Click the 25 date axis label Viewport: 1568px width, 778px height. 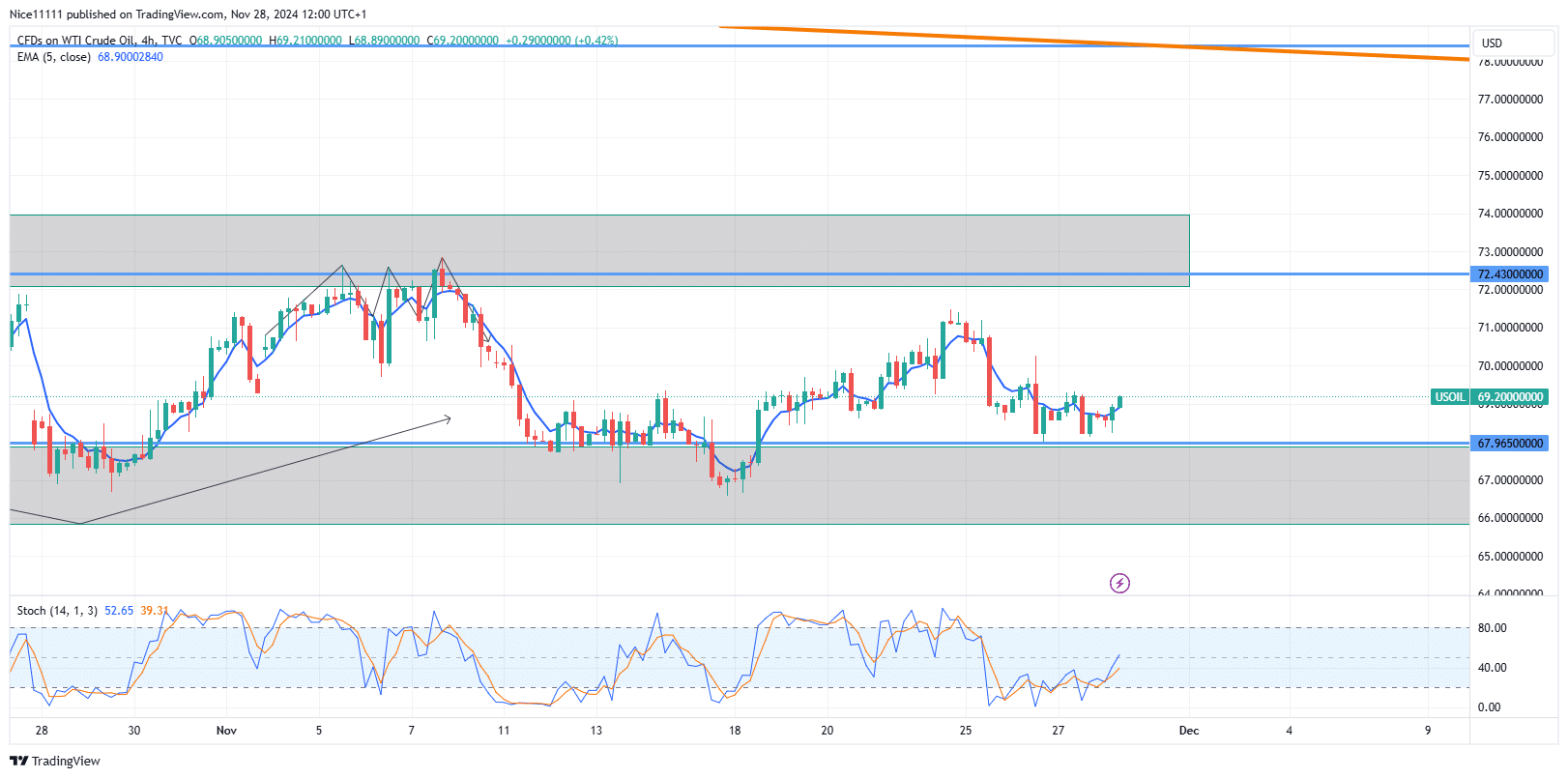click(x=966, y=731)
